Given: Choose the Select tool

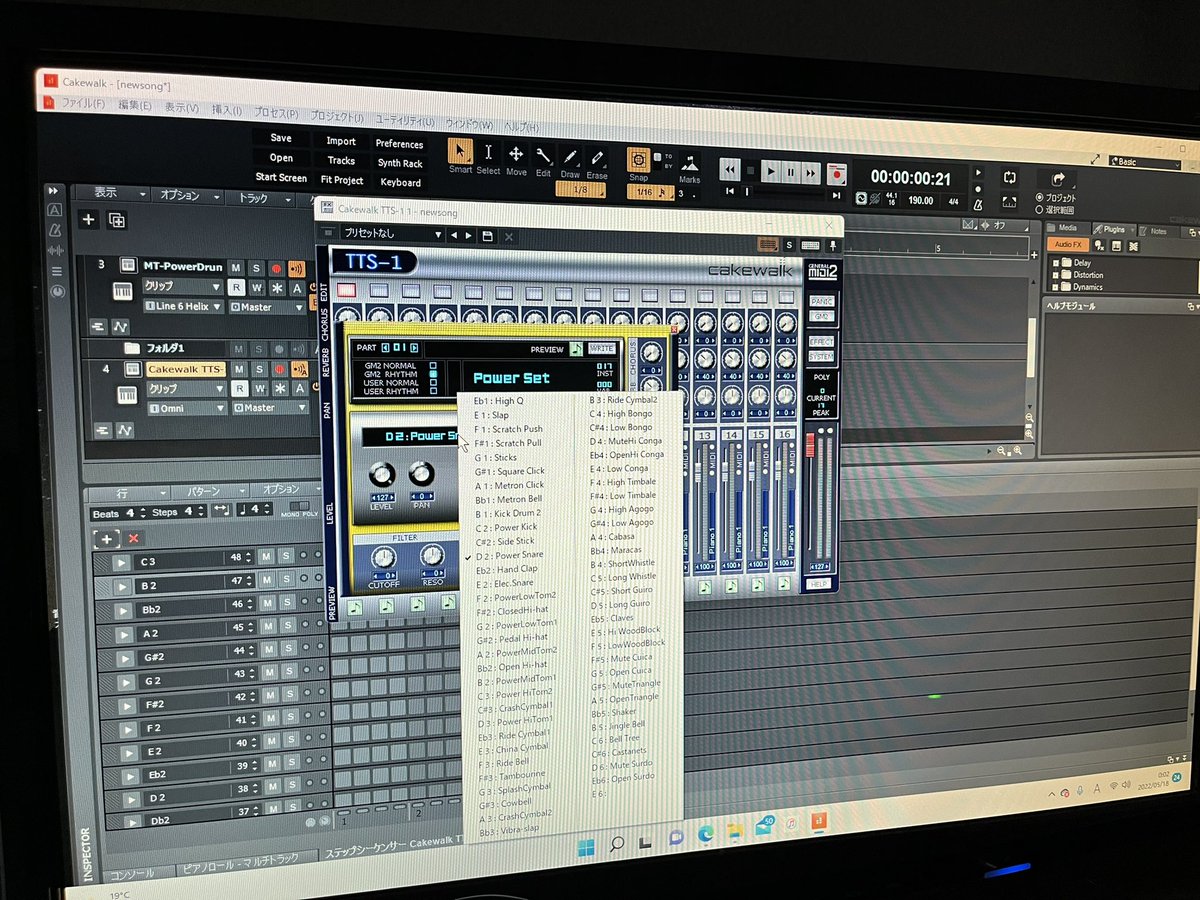Looking at the screenshot, I should coord(488,153).
